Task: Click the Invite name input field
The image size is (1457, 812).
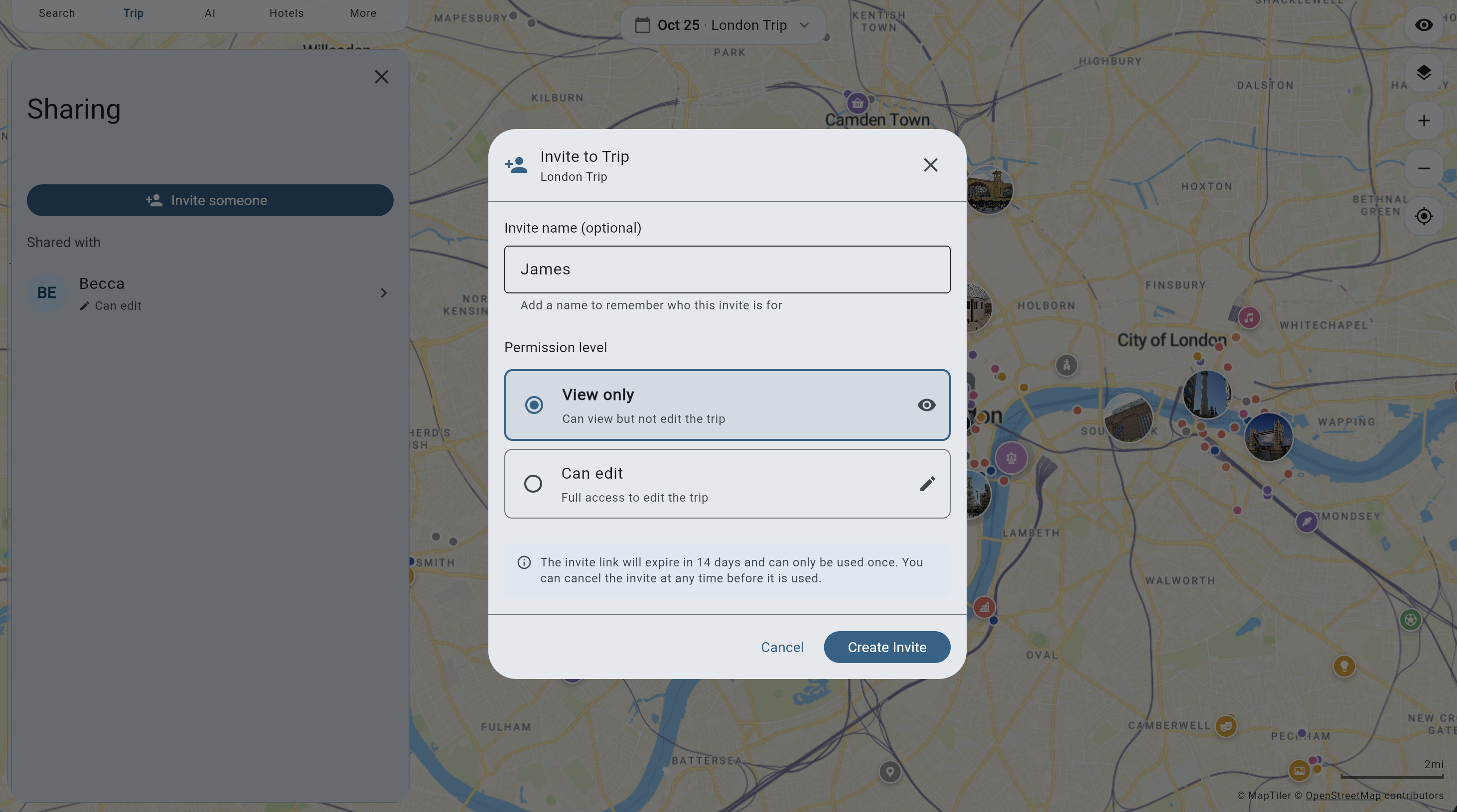Action: point(727,269)
